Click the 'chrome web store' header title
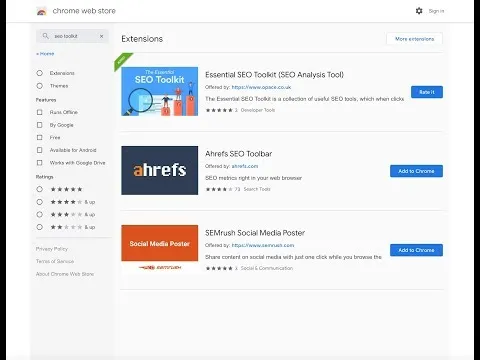Viewport: 480px width, 360px height. [x=84, y=11]
